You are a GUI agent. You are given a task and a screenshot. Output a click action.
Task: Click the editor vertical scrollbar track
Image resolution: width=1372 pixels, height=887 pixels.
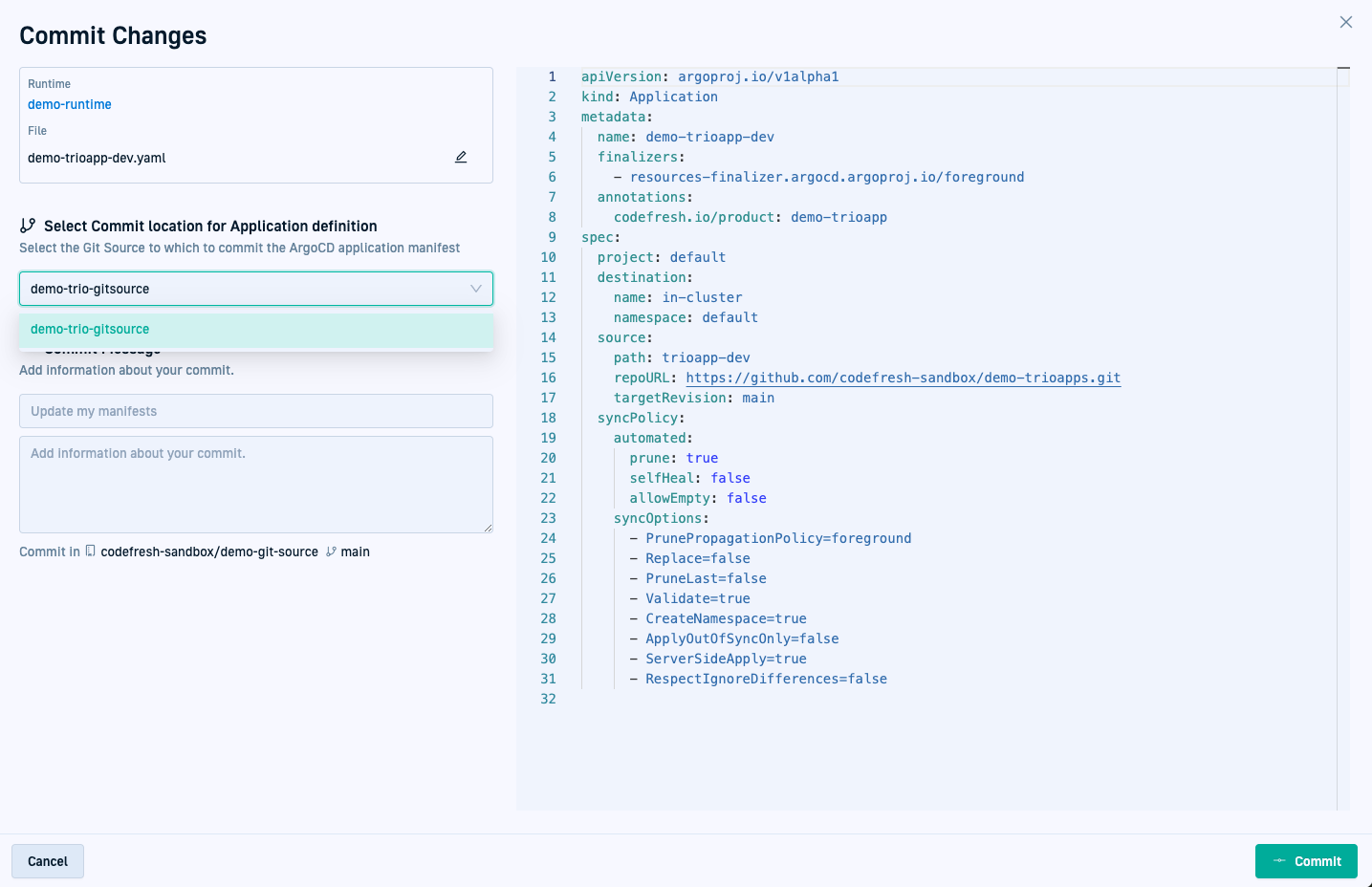point(1343,440)
